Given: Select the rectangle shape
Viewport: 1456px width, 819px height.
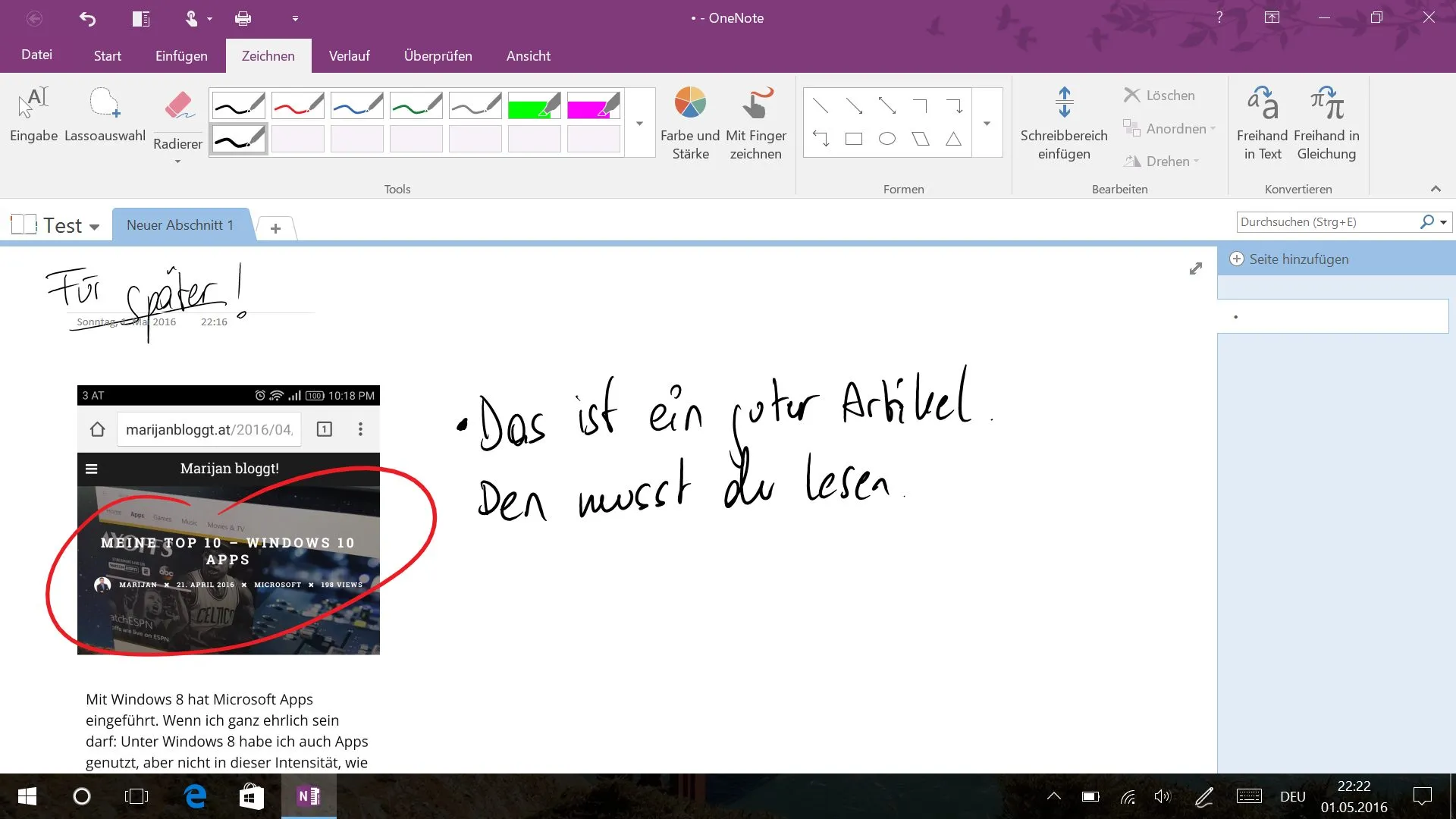Looking at the screenshot, I should point(854,139).
